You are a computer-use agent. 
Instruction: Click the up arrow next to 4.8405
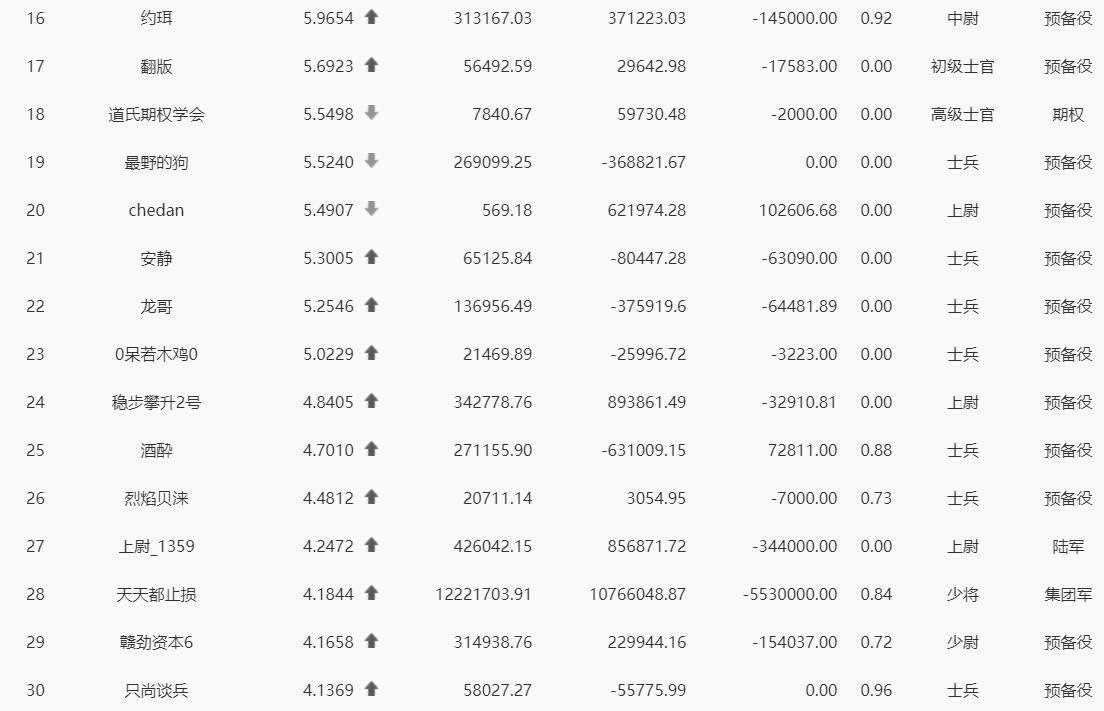pos(372,401)
